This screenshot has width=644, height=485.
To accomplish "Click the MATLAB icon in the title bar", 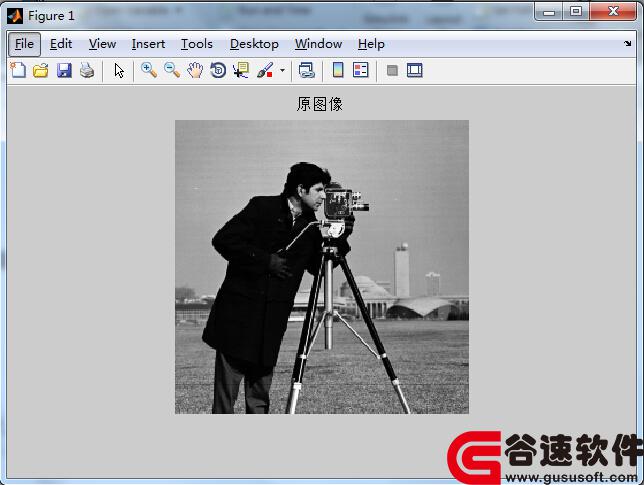I will (16, 16).
